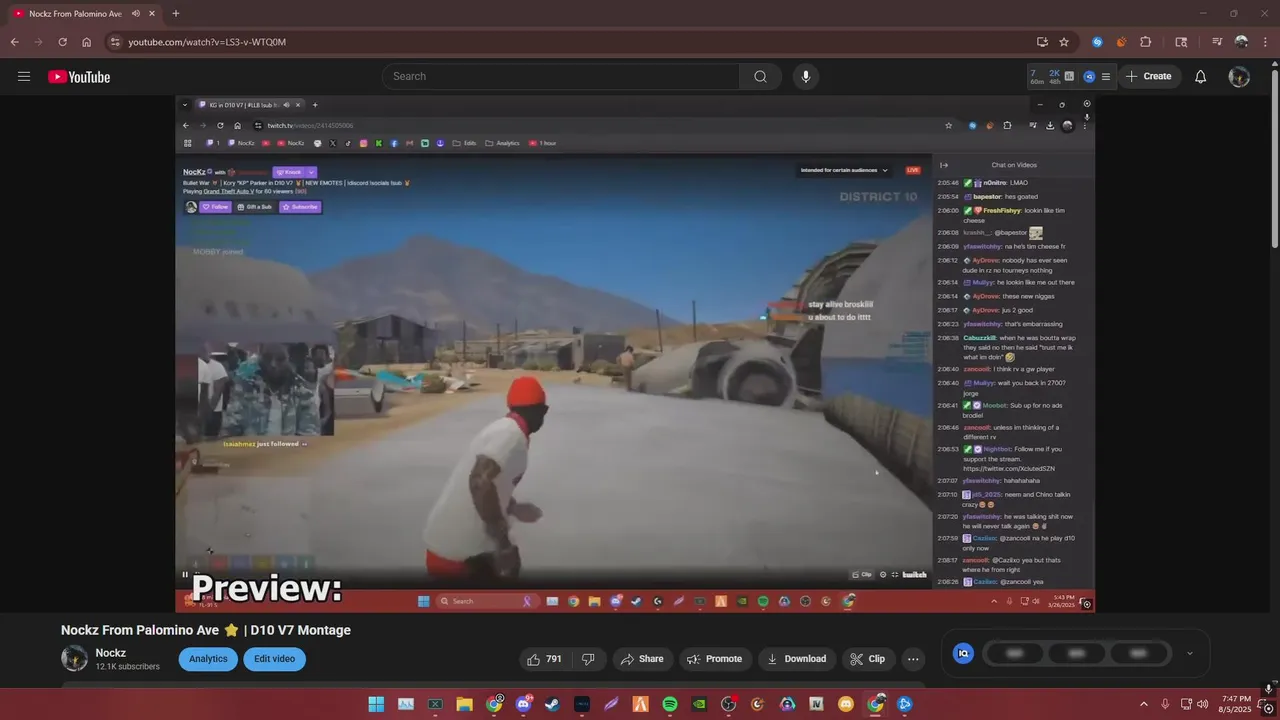Open the Shazam browser extension

point(1097,42)
